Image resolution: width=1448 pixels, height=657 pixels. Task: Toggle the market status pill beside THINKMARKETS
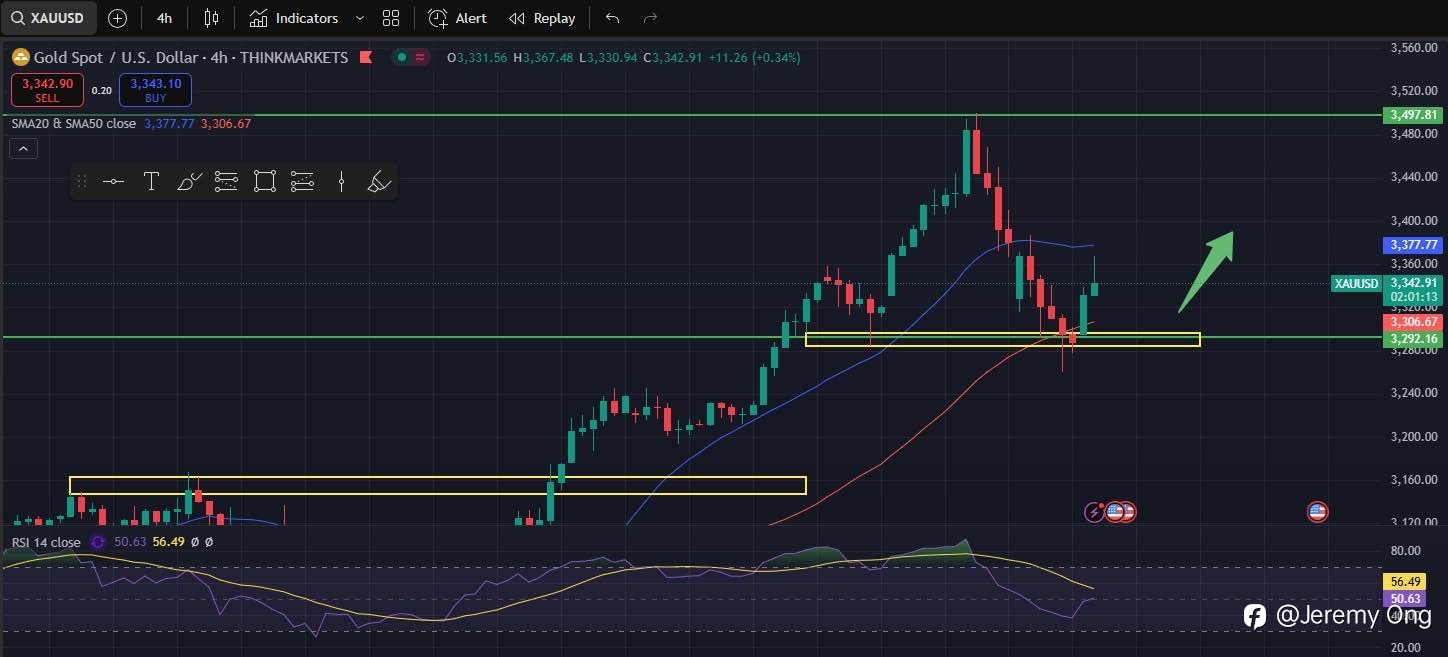411,57
